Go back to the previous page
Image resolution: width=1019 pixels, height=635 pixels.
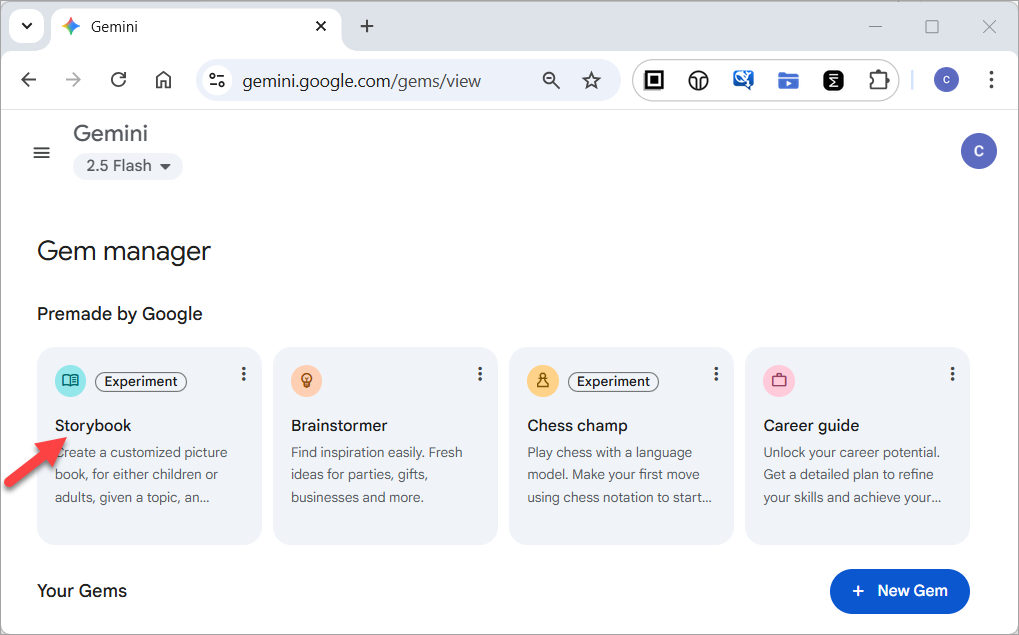click(29, 80)
